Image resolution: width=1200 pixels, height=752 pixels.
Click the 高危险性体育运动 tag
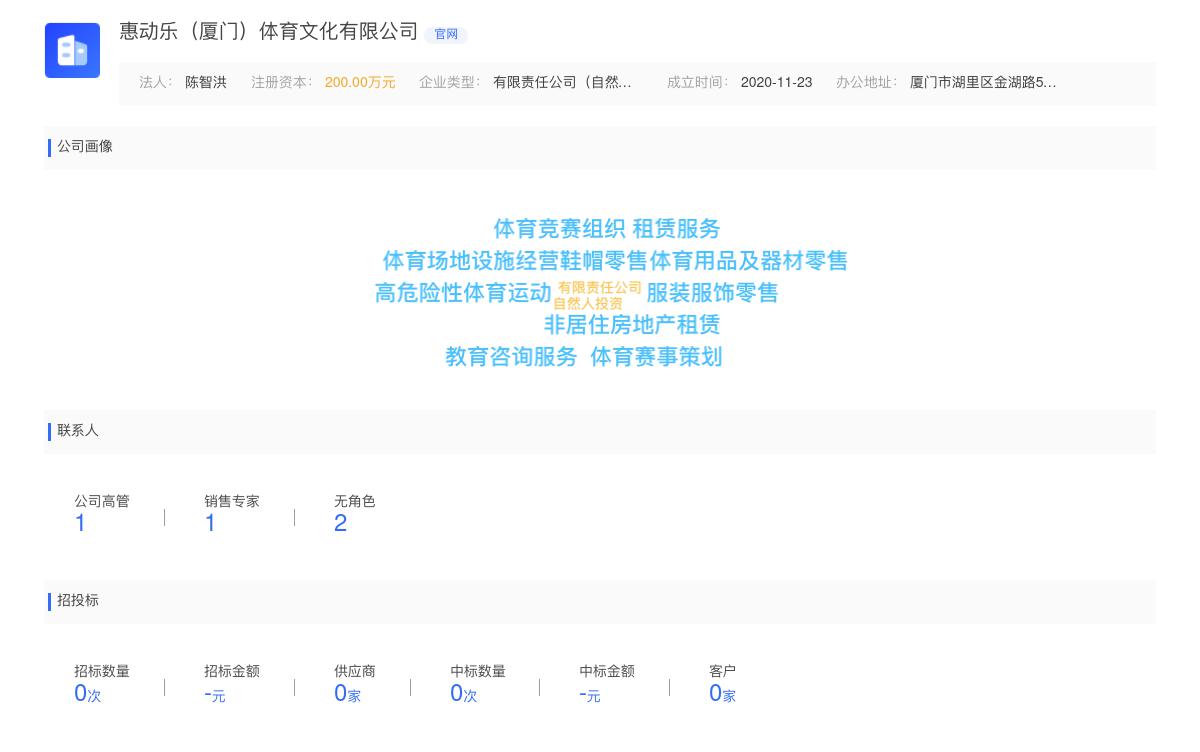coord(462,293)
